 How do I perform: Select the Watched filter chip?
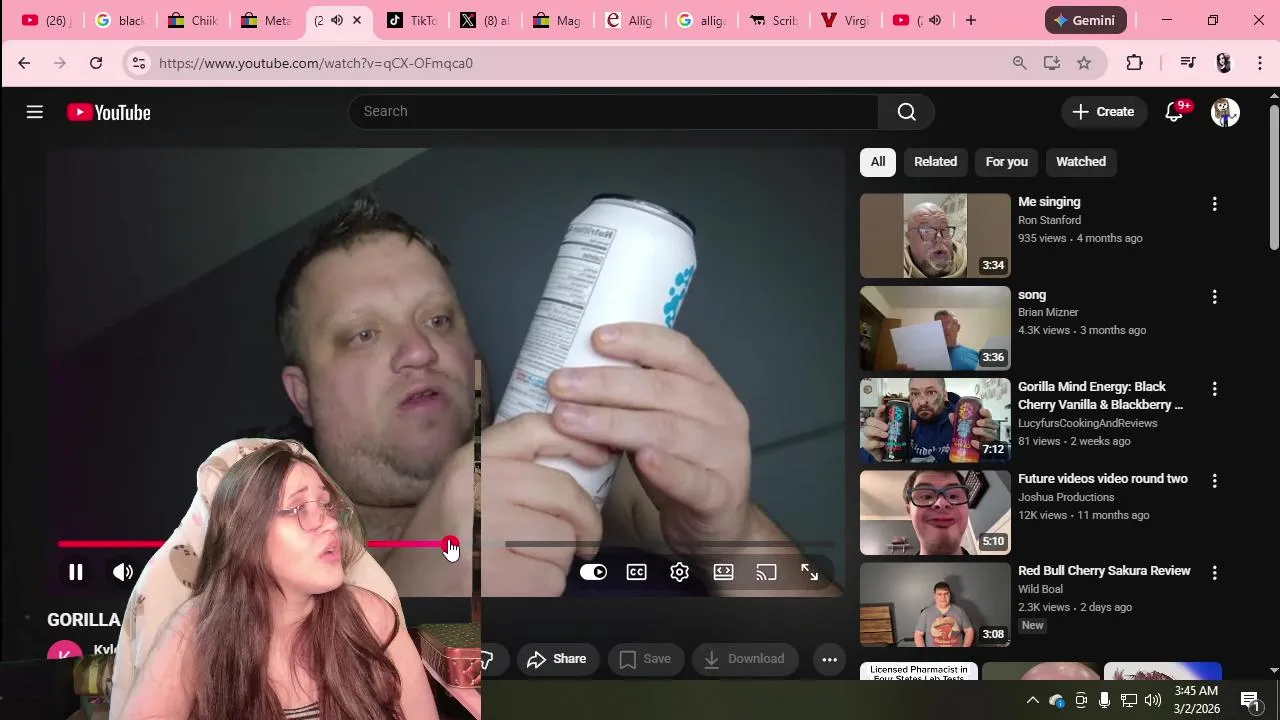[1081, 162]
